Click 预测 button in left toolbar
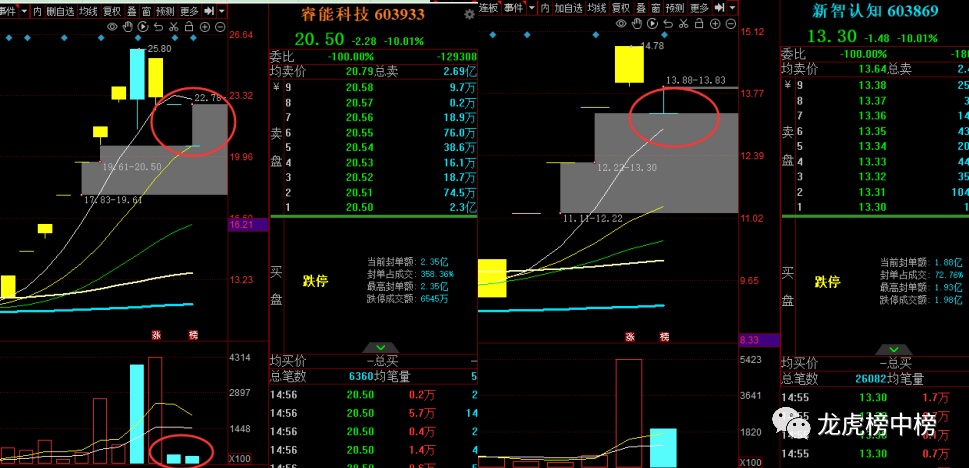969x468 pixels. tap(166, 9)
